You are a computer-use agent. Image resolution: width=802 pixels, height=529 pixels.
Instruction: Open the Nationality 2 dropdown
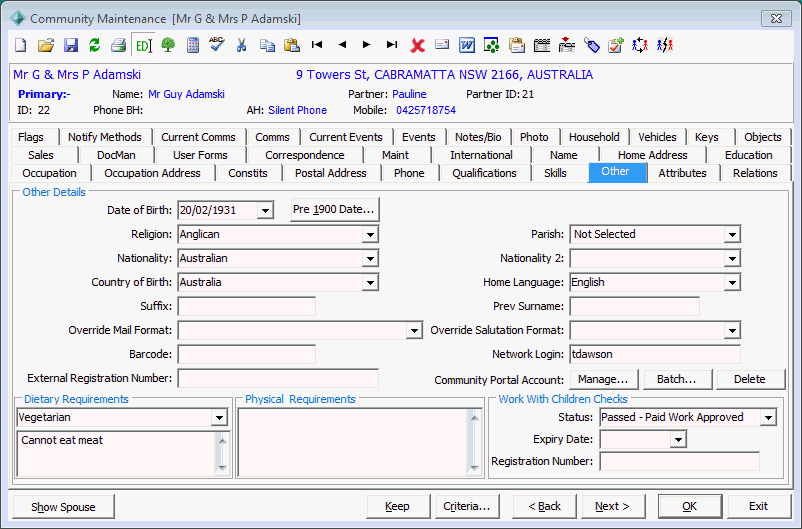pos(732,258)
